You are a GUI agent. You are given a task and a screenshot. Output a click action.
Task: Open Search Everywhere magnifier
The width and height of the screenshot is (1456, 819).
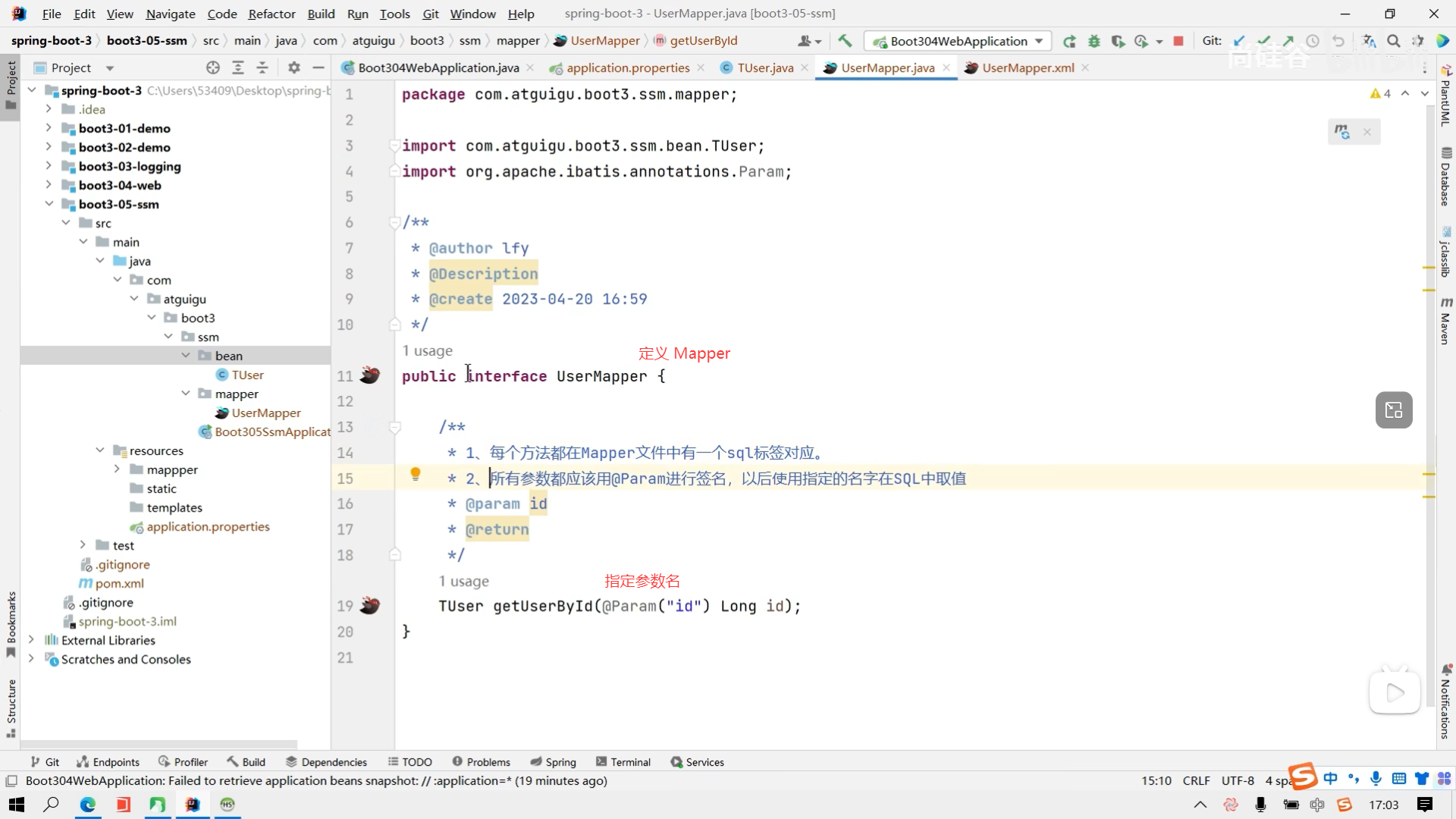[1393, 41]
